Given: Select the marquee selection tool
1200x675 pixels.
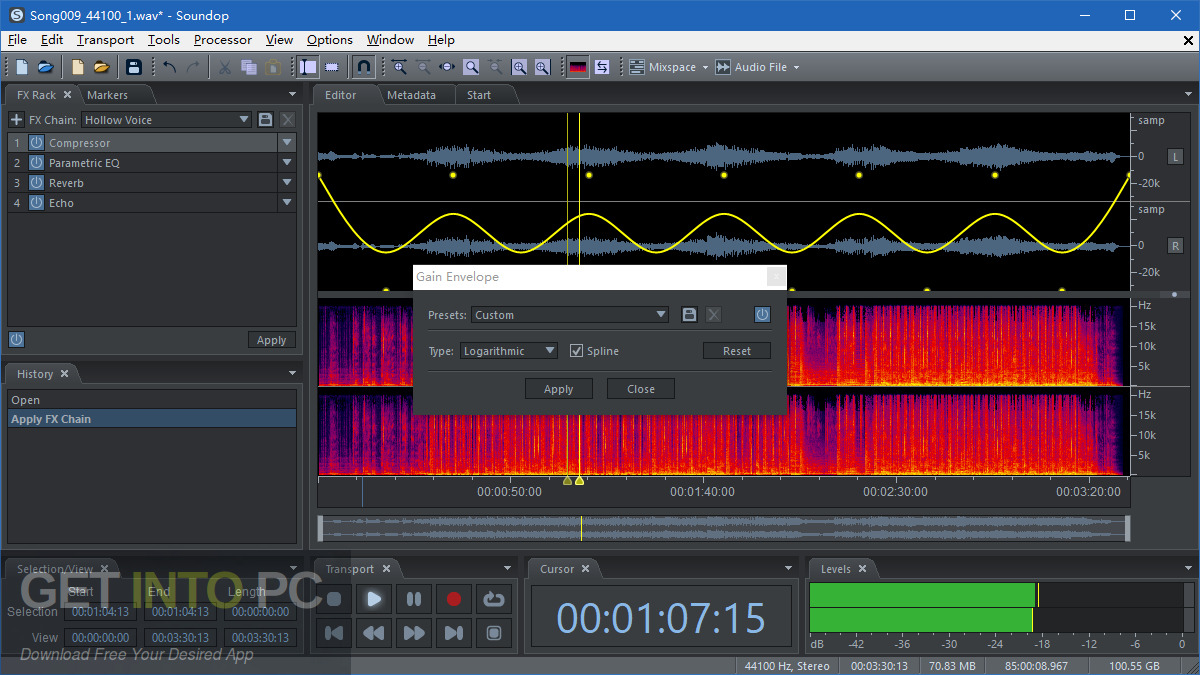Looking at the screenshot, I should (332, 67).
